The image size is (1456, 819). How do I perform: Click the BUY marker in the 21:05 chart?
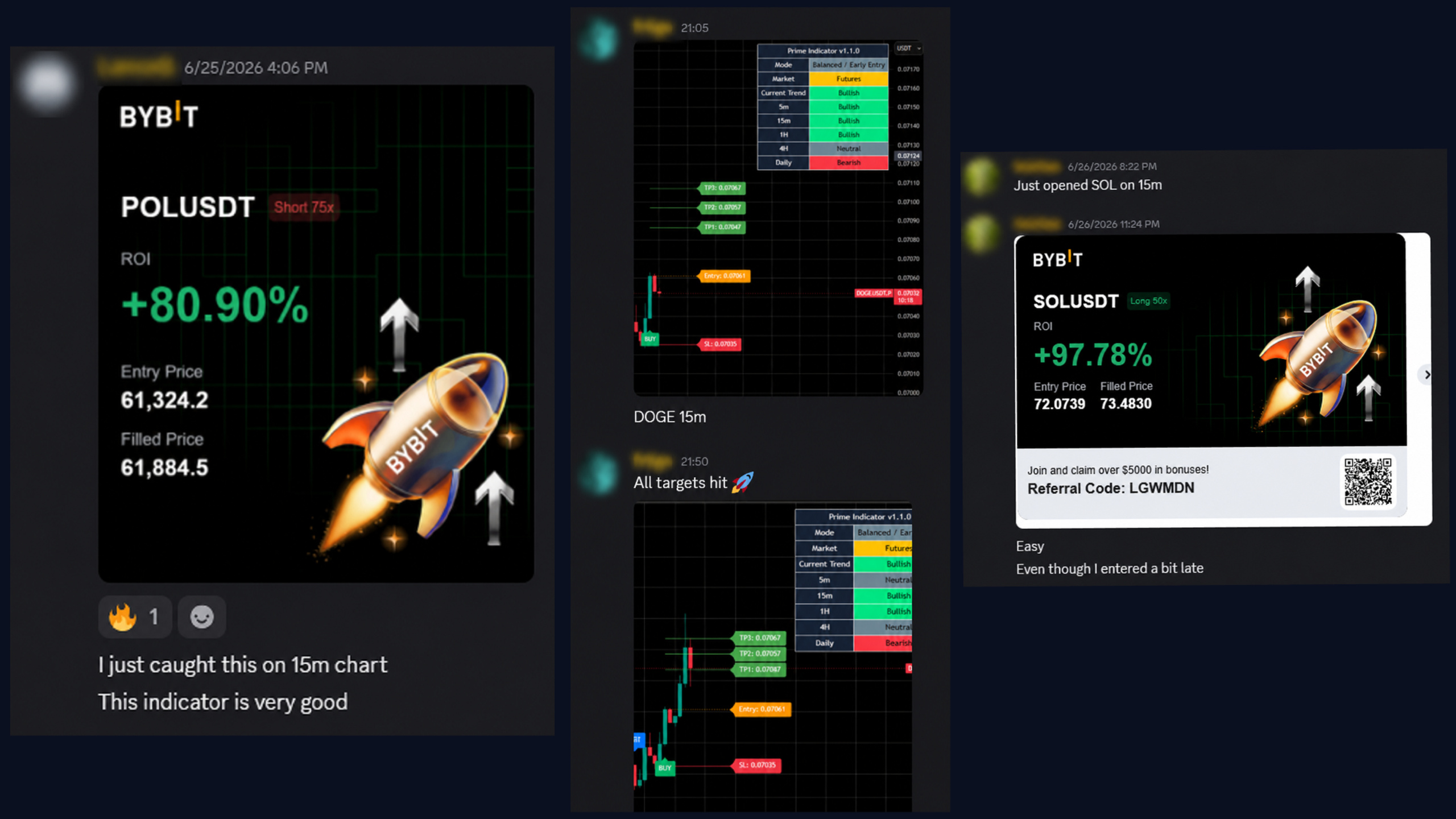click(650, 338)
